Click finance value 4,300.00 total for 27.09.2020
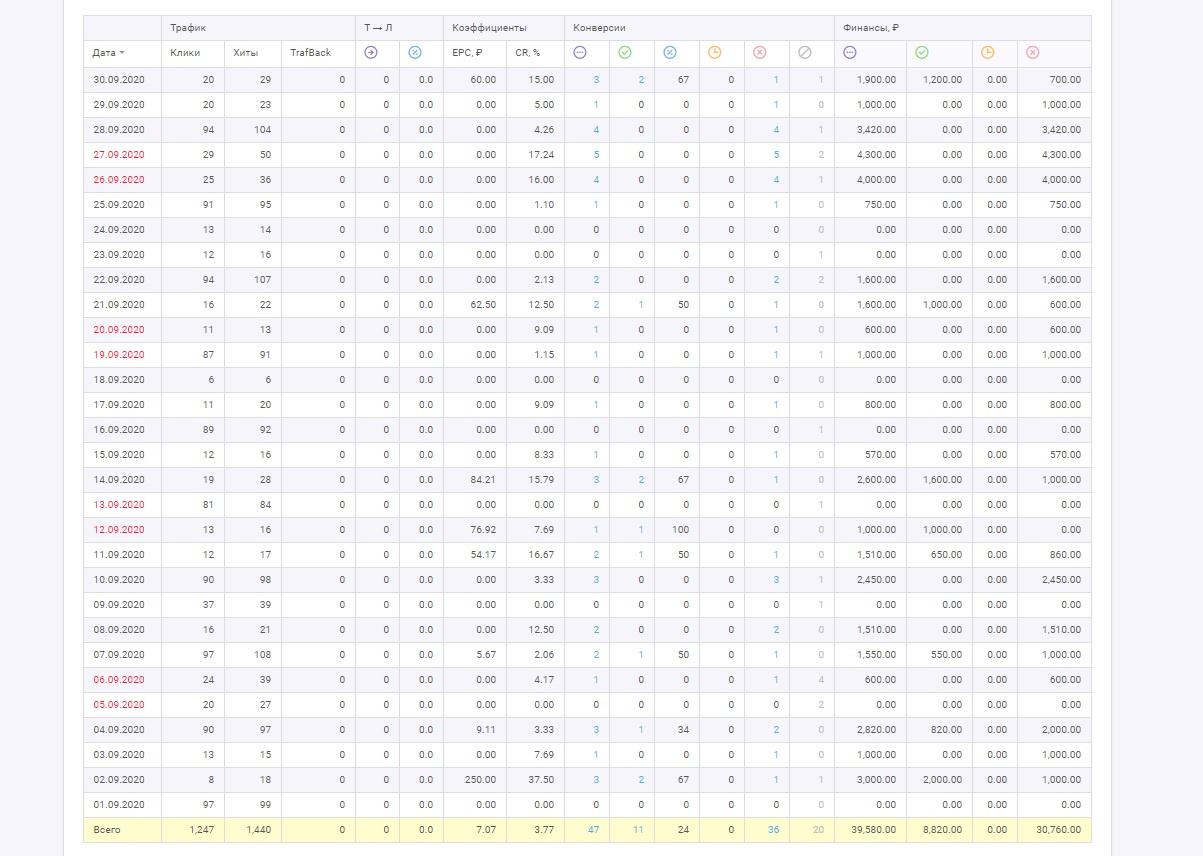1203x856 pixels. [x=877, y=154]
